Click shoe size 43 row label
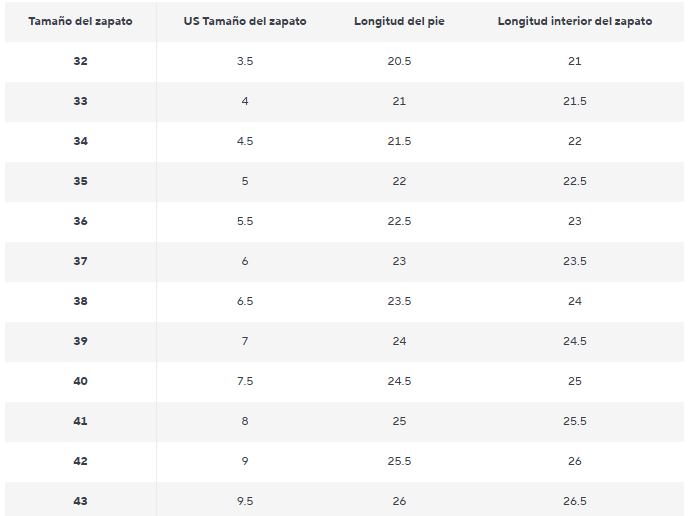 pos(80,501)
